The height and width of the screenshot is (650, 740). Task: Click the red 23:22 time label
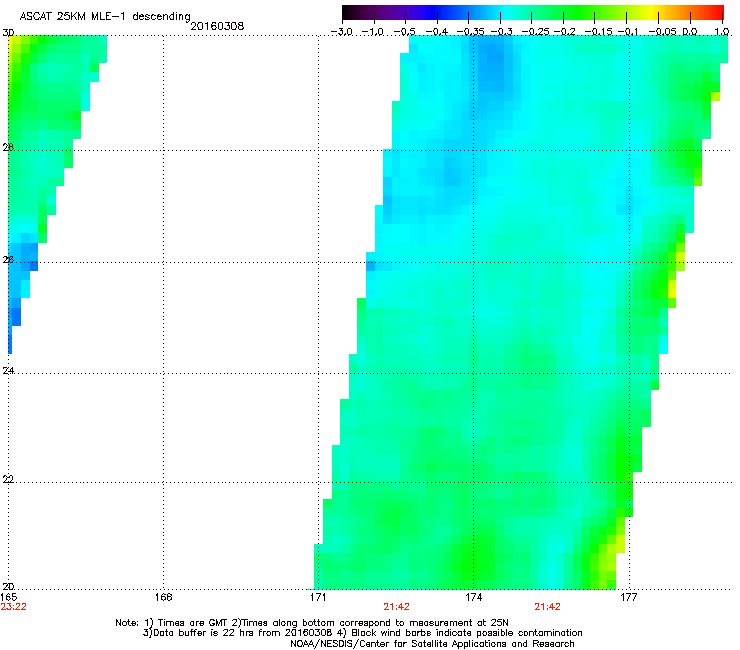pyautogui.click(x=14, y=607)
